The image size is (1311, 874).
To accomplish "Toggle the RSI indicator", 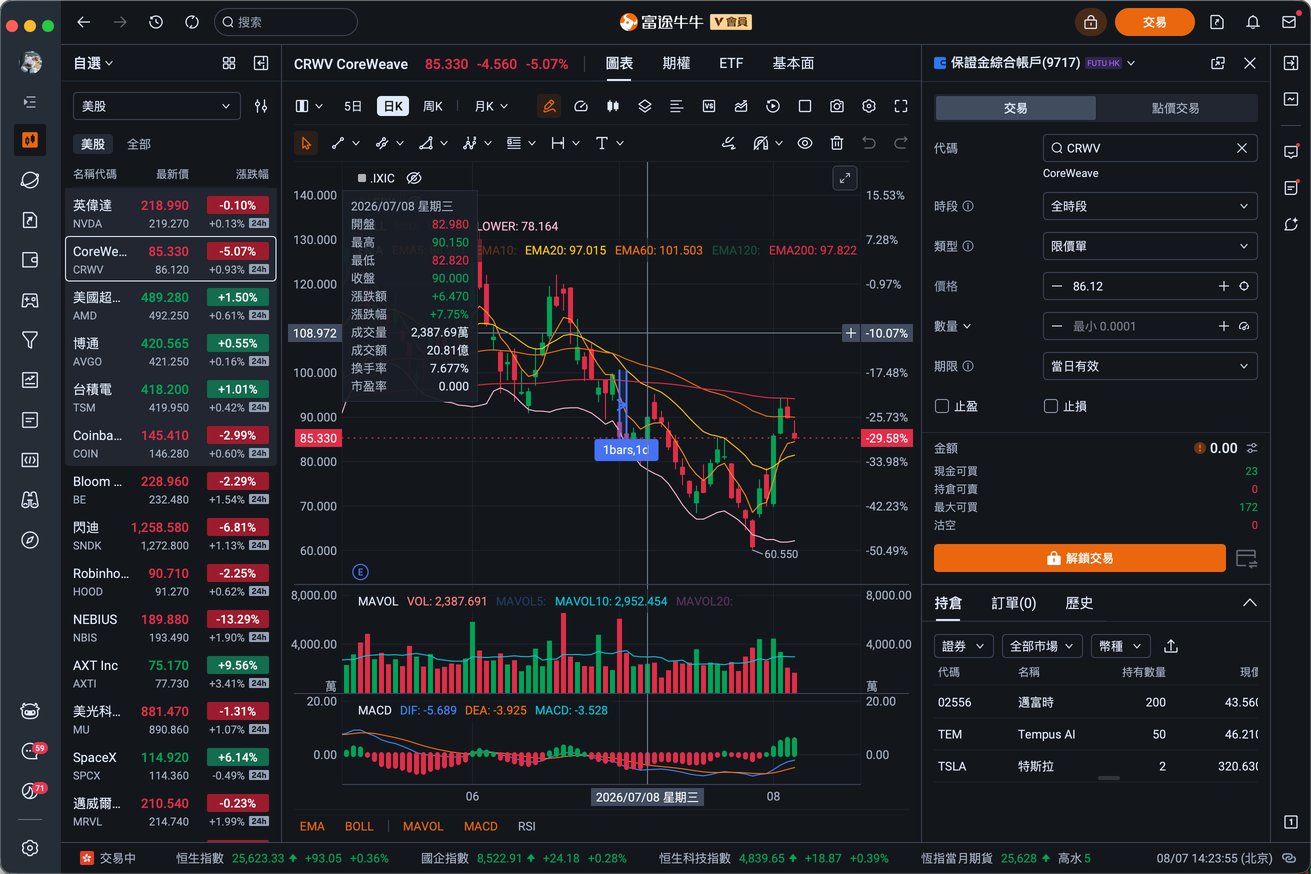I will [527, 826].
